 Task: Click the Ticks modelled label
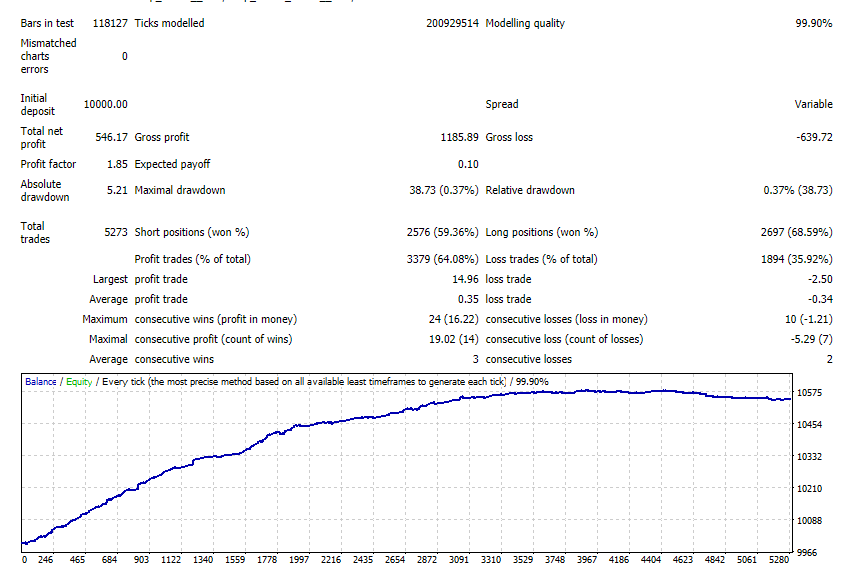[x=169, y=23]
